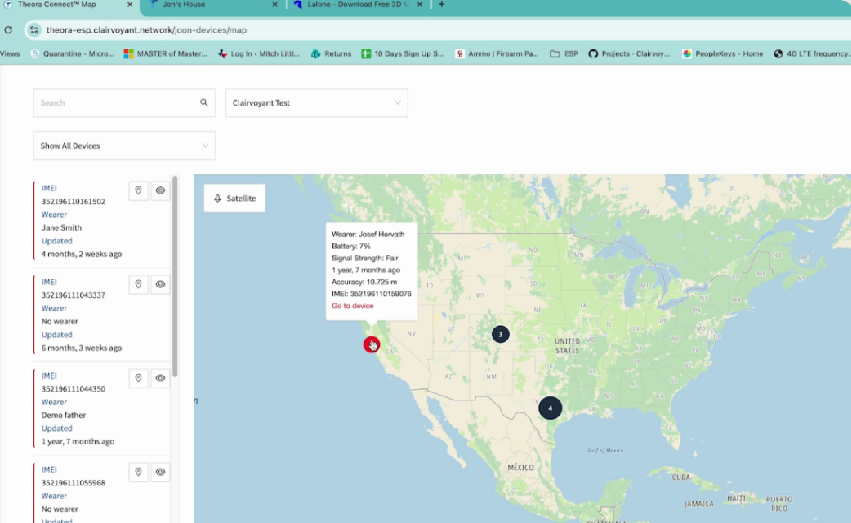Click the red device marker on the California coast
851x523 pixels.
[371, 344]
